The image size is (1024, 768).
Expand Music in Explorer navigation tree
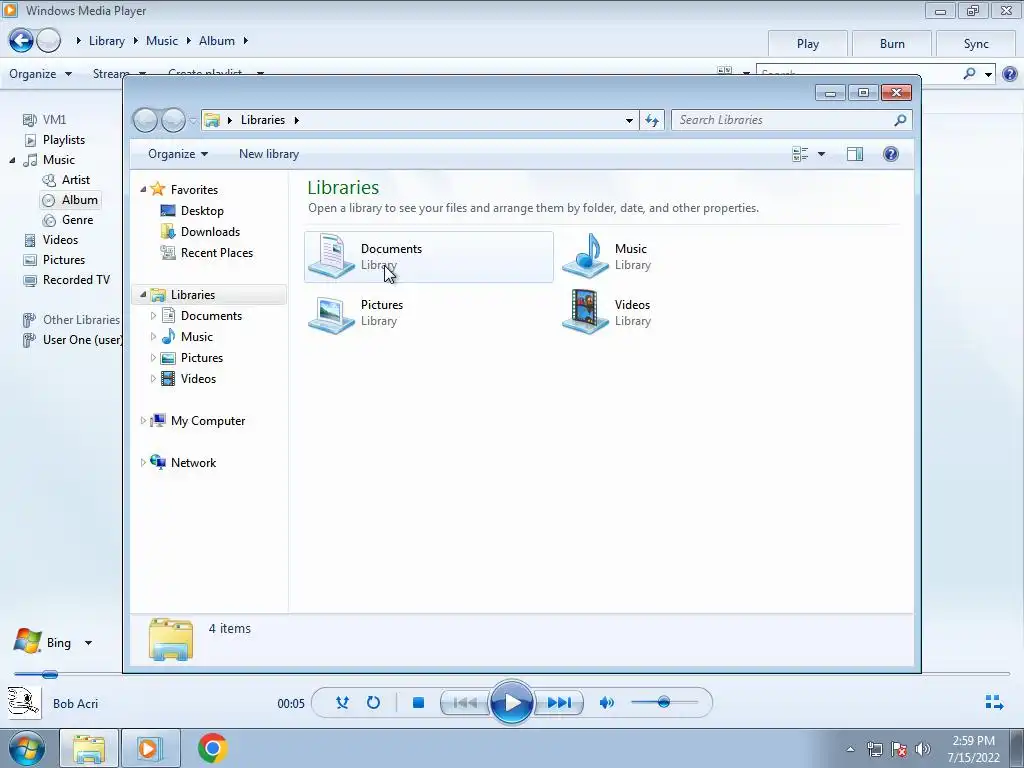coord(153,337)
